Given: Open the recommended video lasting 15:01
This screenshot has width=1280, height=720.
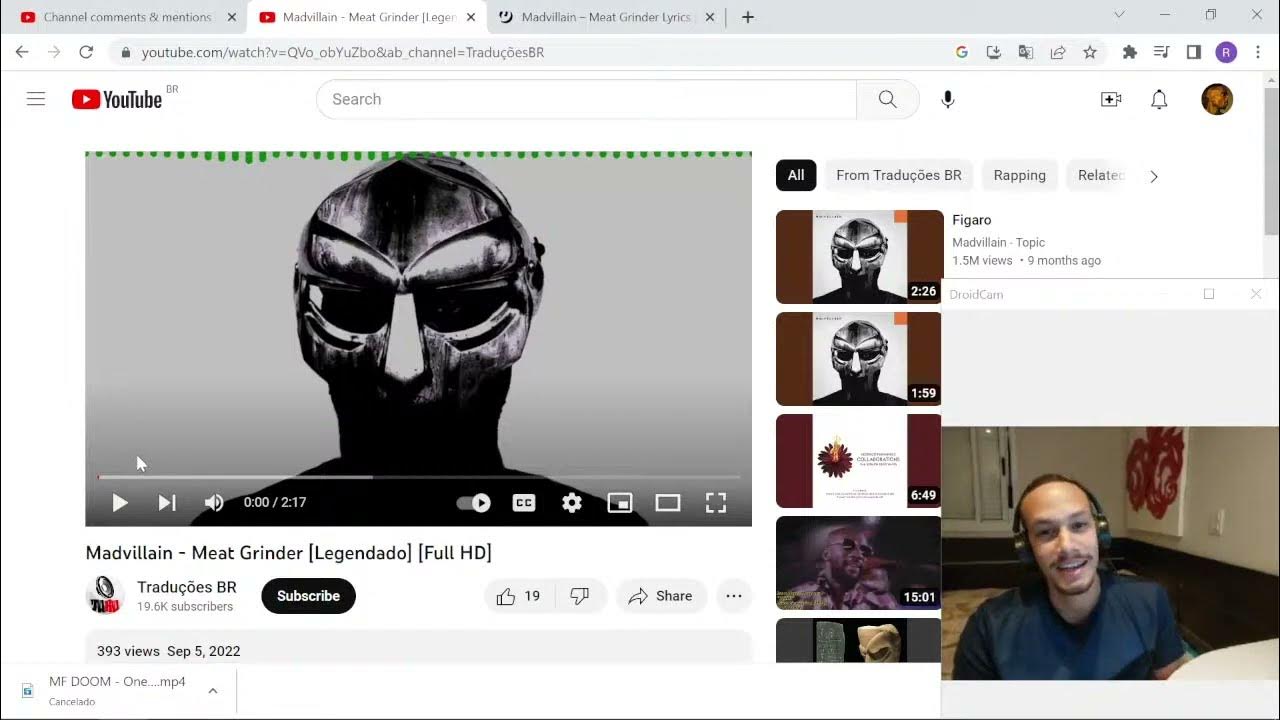Looking at the screenshot, I should click(x=858, y=563).
